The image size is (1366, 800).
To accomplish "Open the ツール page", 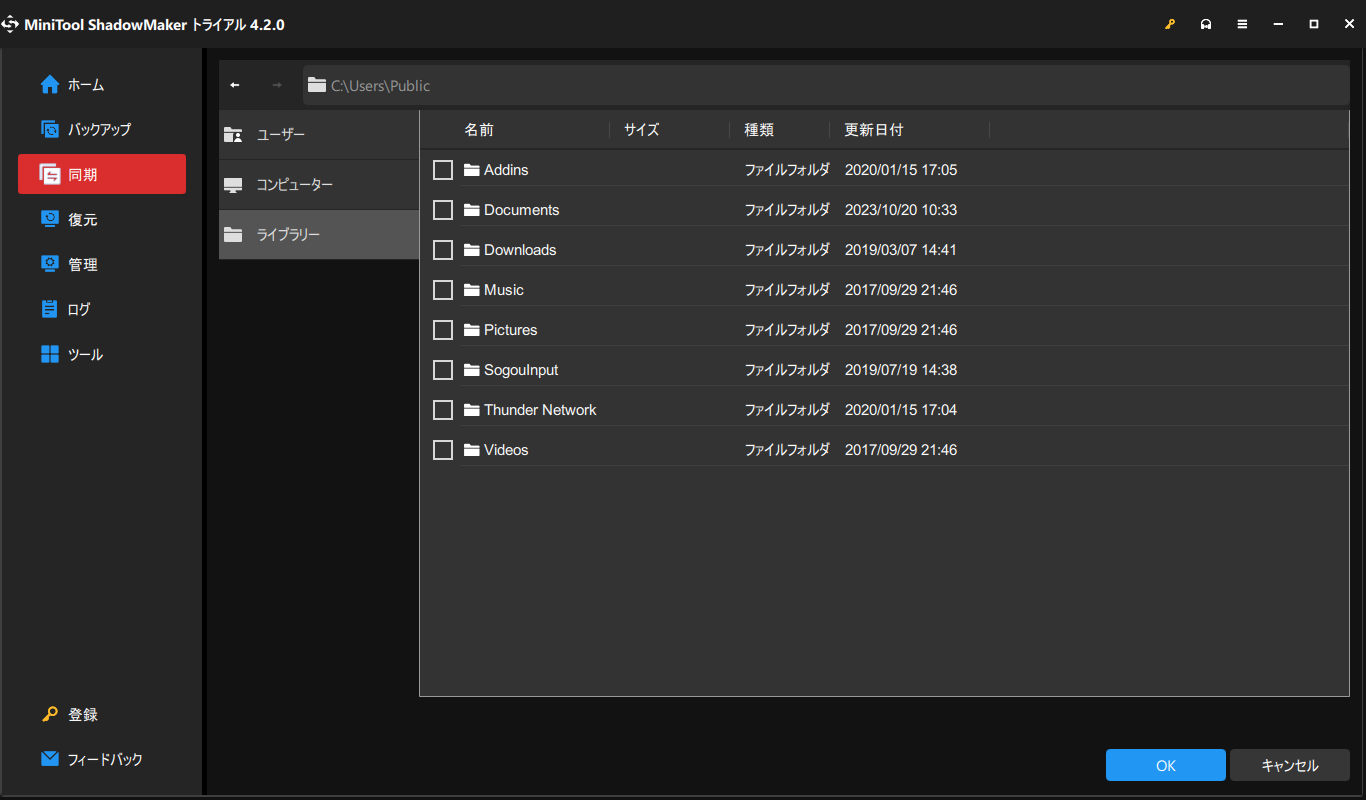I will (x=102, y=354).
